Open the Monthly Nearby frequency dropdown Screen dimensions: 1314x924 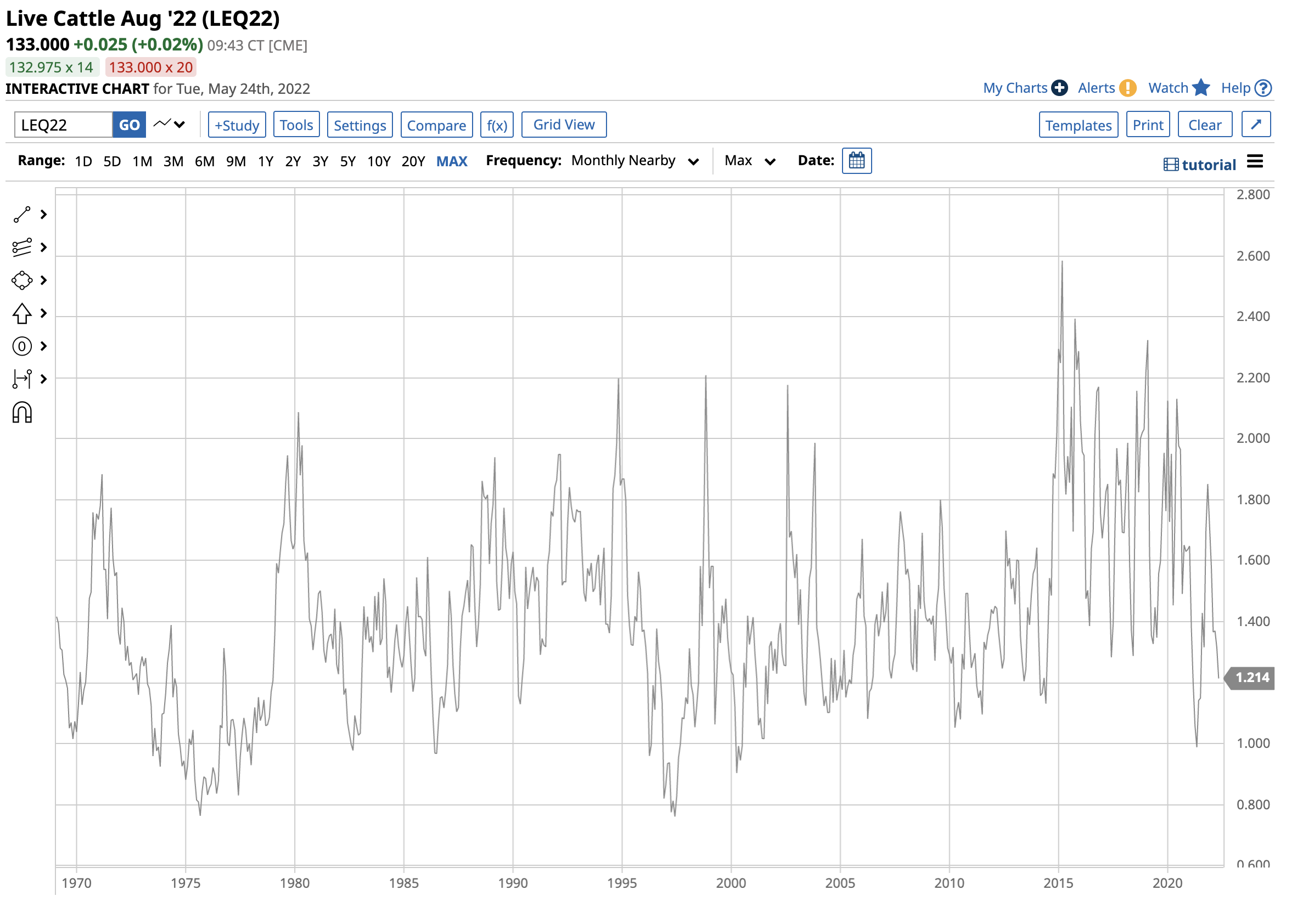634,161
